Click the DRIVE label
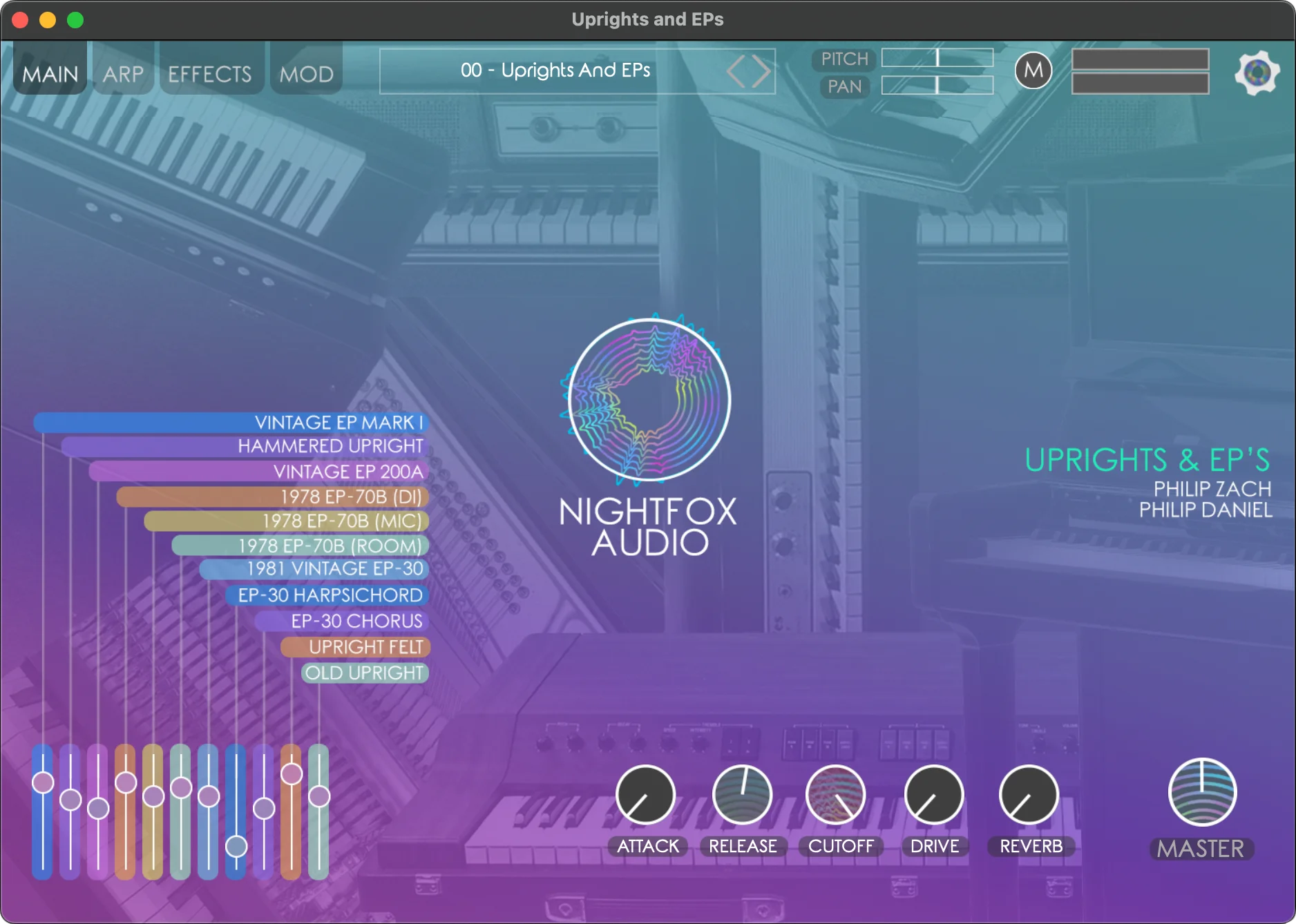 pyautogui.click(x=935, y=846)
